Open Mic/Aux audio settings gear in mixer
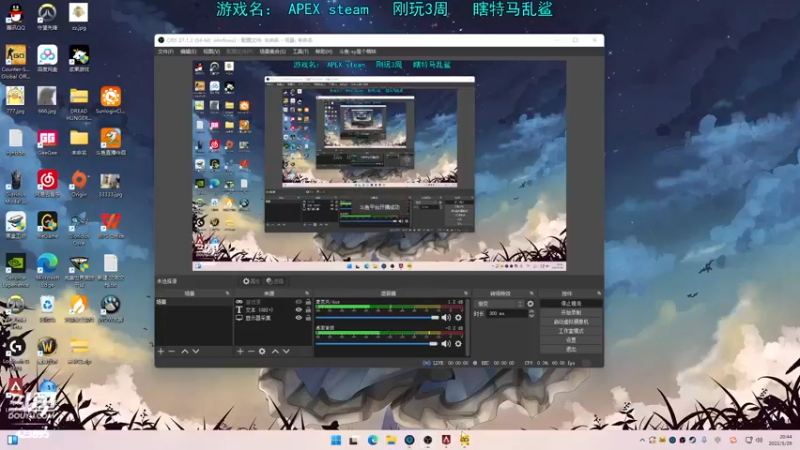The image size is (800, 450). coord(458,317)
